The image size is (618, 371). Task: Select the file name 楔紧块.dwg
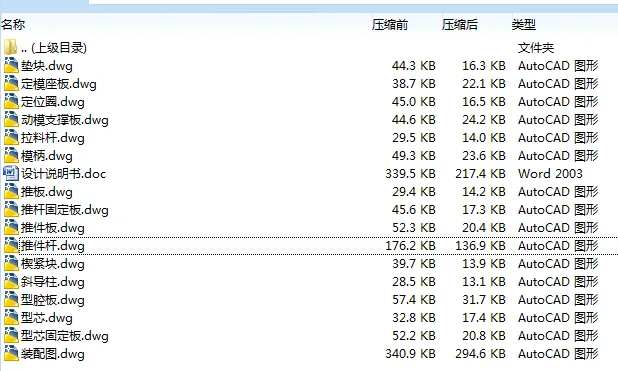pyautogui.click(x=53, y=264)
